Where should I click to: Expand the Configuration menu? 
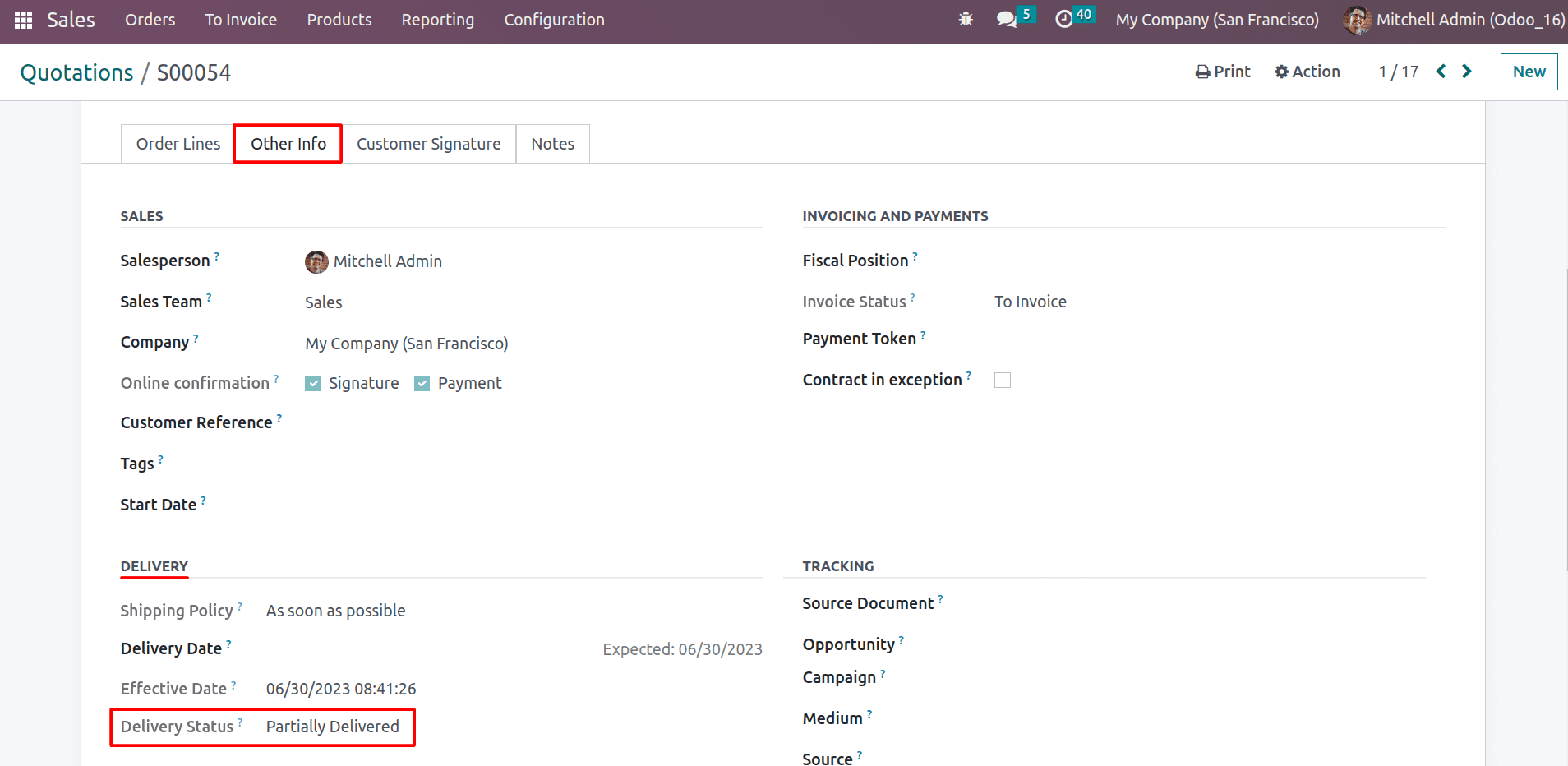(x=554, y=20)
